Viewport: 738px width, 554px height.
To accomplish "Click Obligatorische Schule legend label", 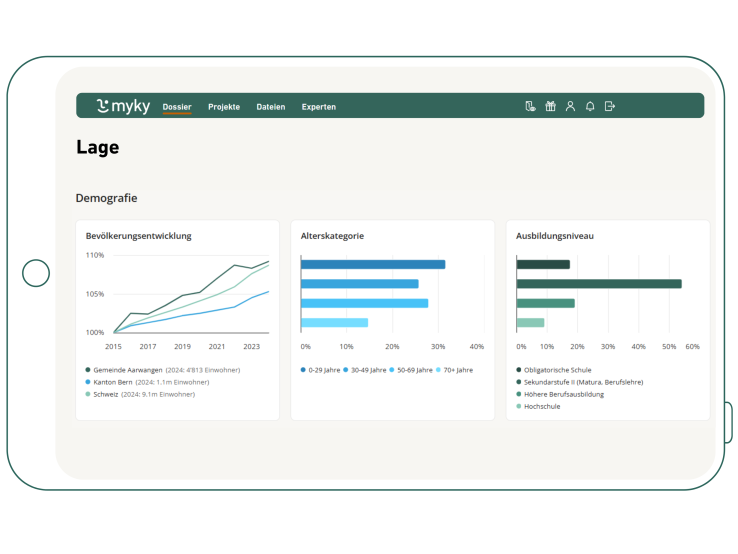I will coord(557,370).
